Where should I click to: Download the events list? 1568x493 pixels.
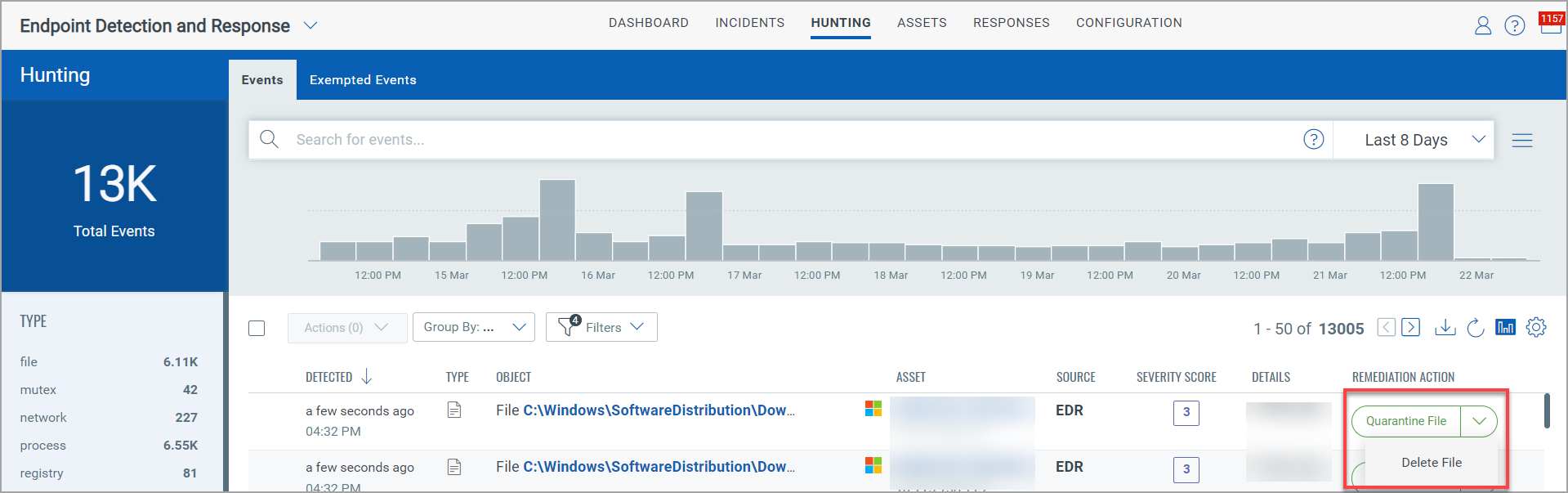(x=1445, y=327)
